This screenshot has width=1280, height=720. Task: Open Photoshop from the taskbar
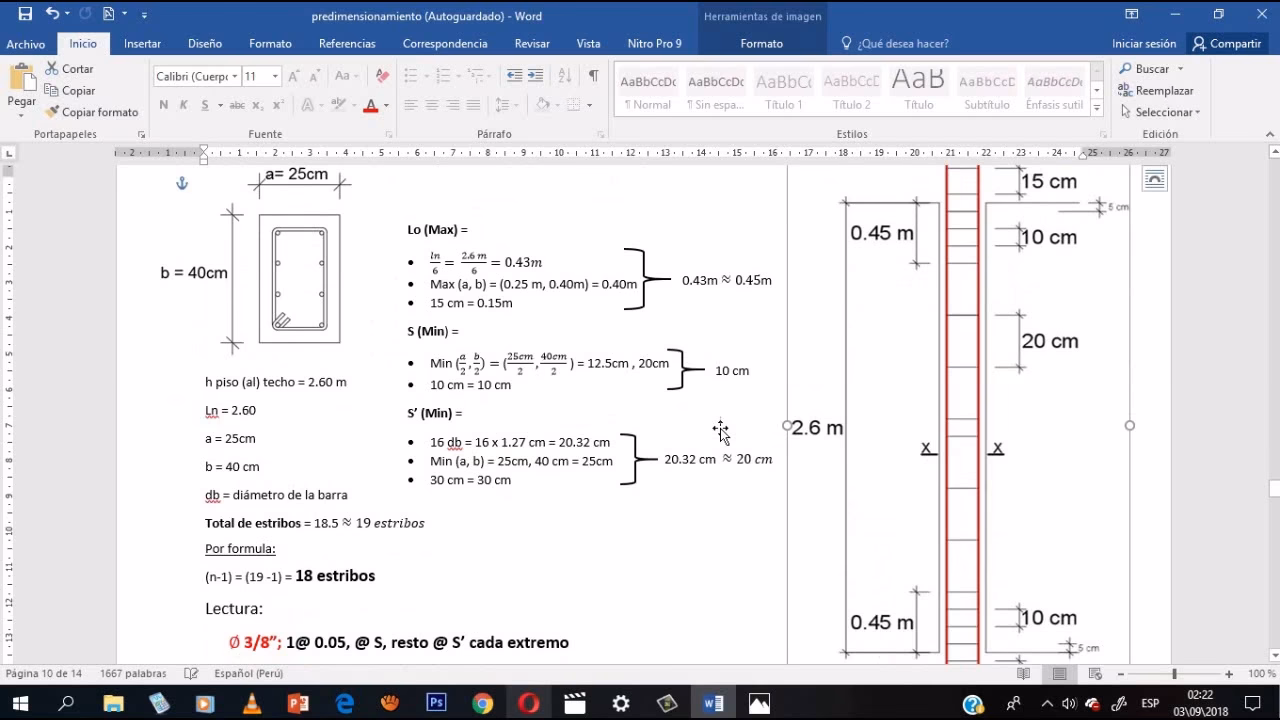436,702
